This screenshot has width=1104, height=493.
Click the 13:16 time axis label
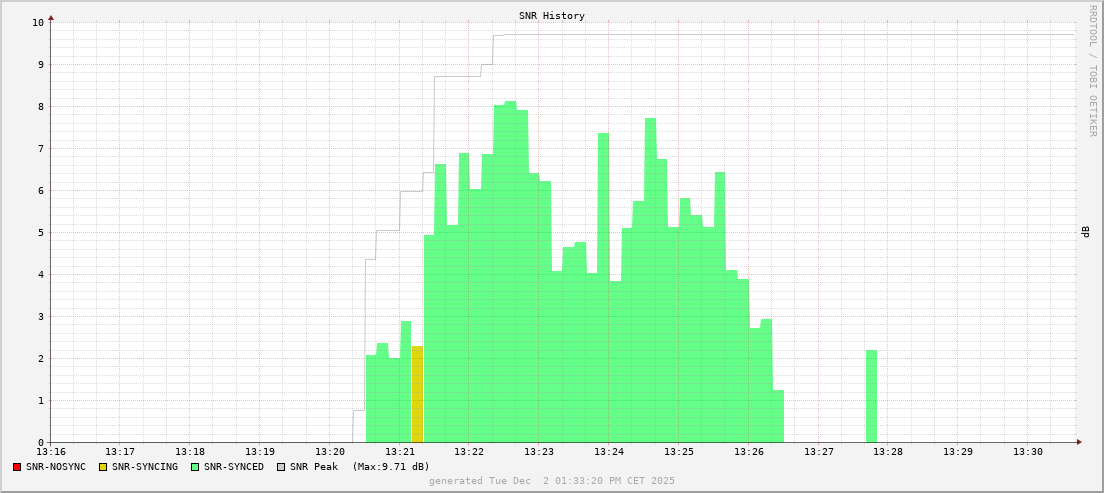51,453
